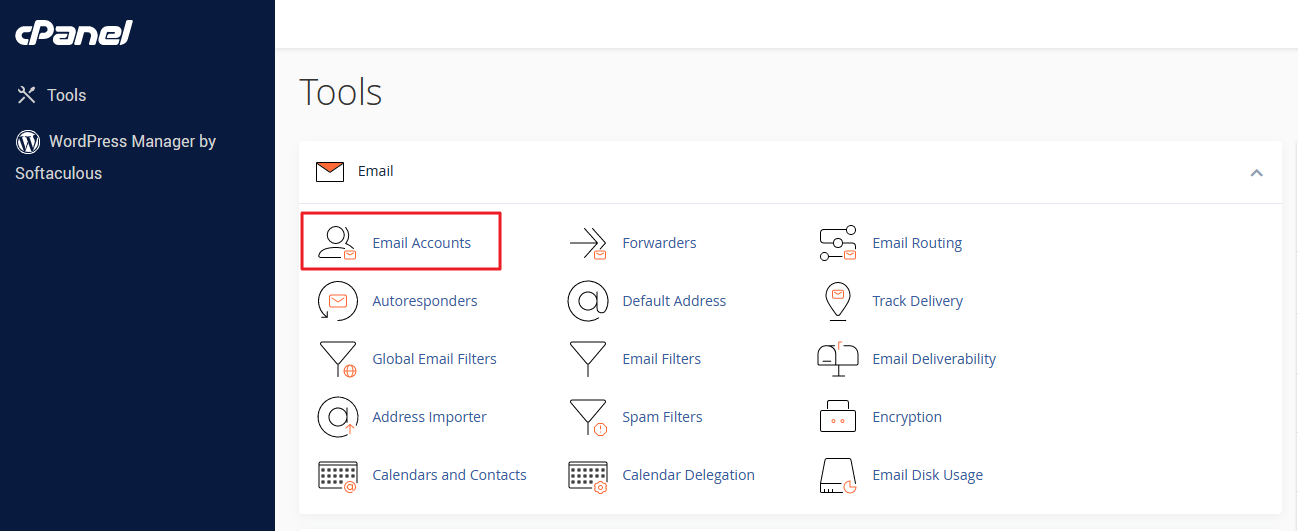Screen dimensions: 1298x531
Task: Click the Track Delivery pin icon
Action: pyautogui.click(x=838, y=301)
